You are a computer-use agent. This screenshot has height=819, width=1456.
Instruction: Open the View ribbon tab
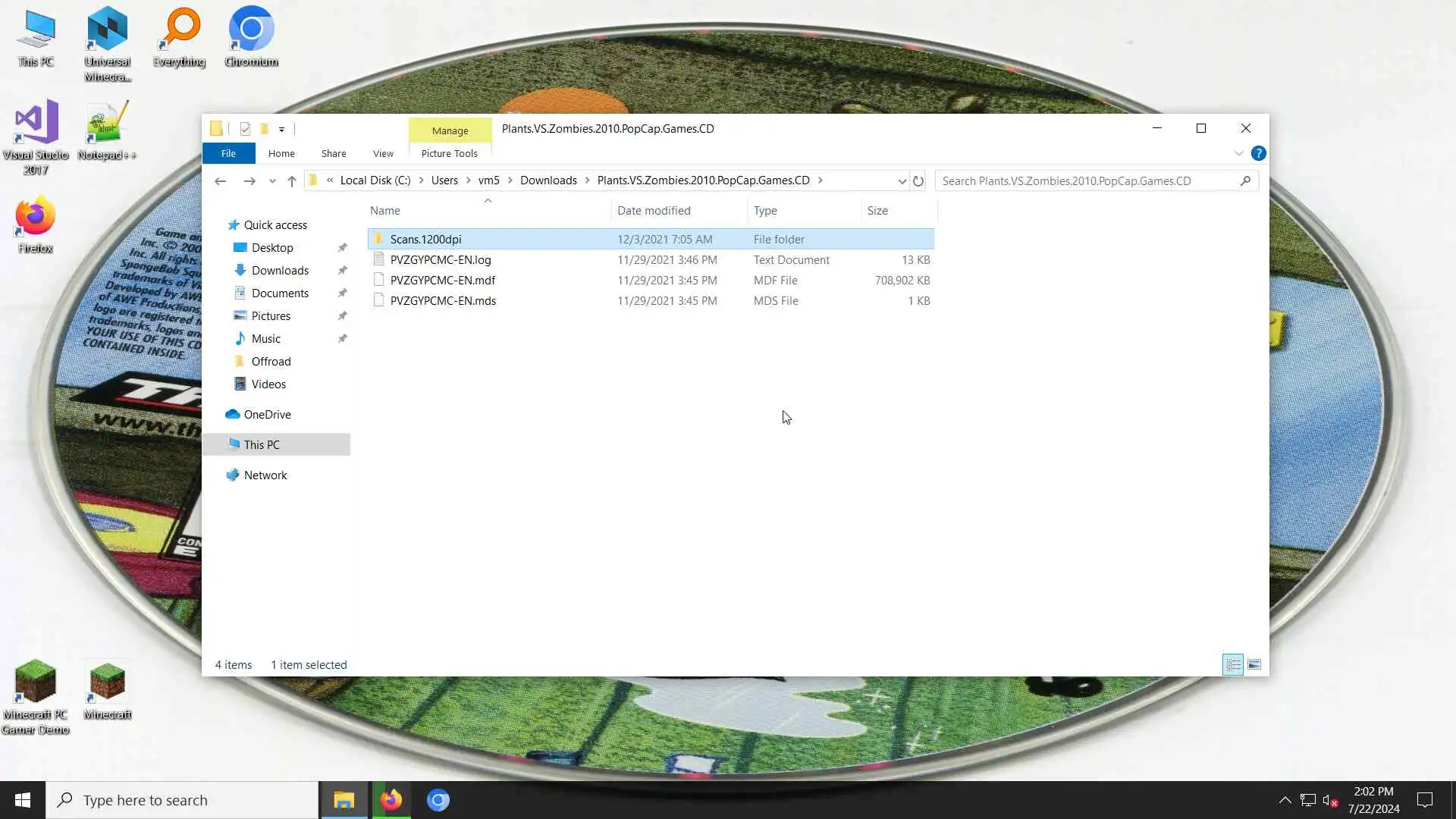[383, 153]
